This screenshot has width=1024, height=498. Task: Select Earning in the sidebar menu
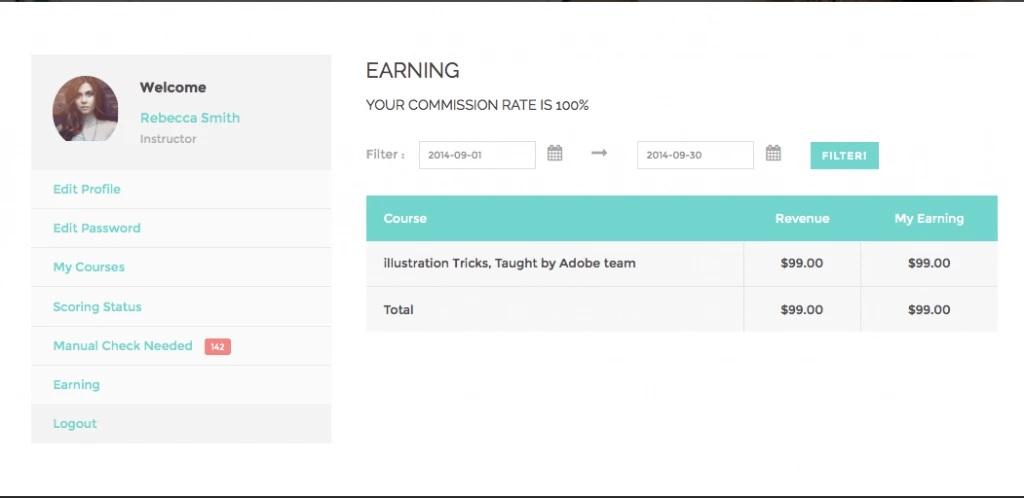(76, 385)
